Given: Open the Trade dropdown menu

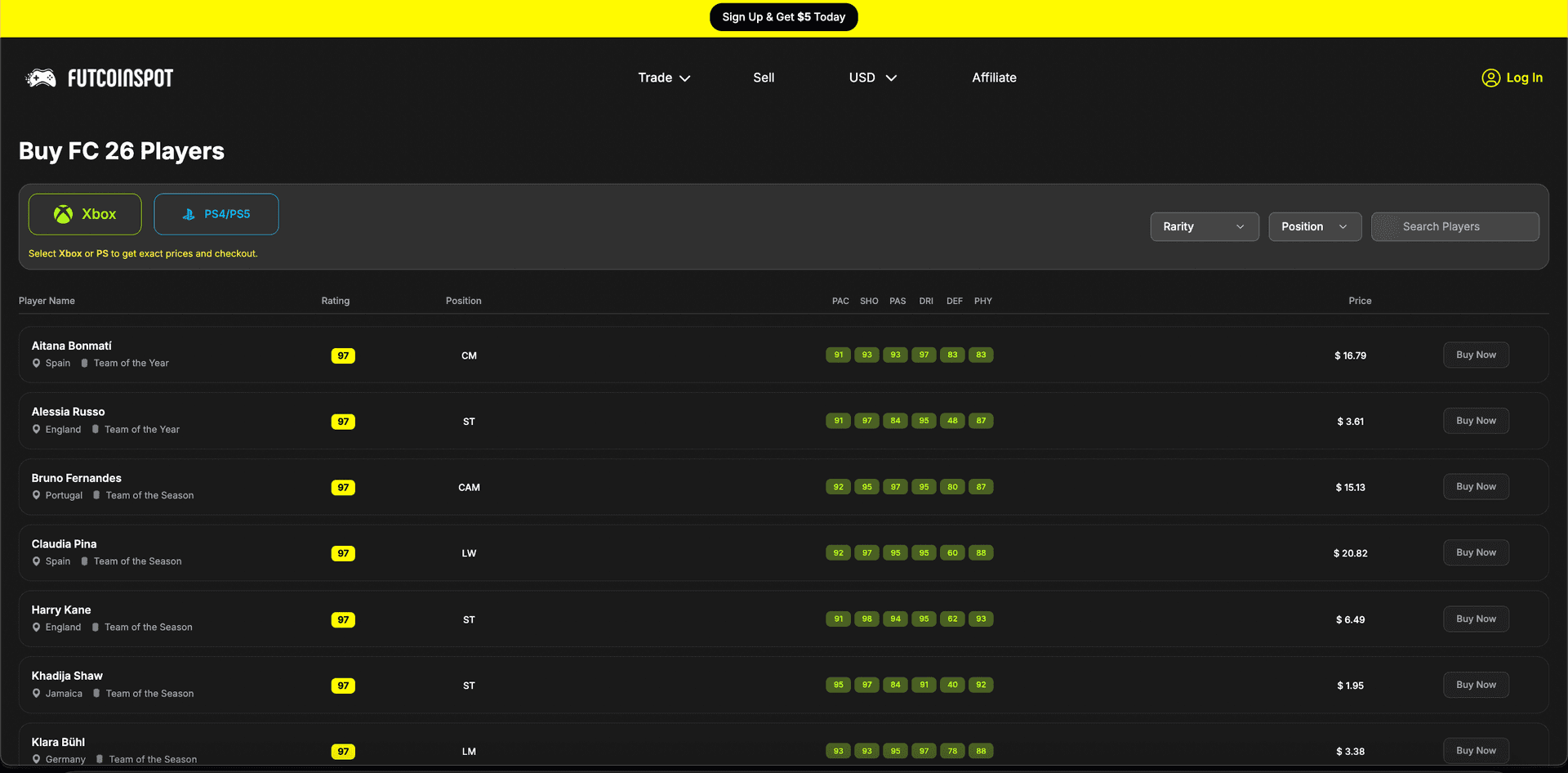Looking at the screenshot, I should (664, 78).
